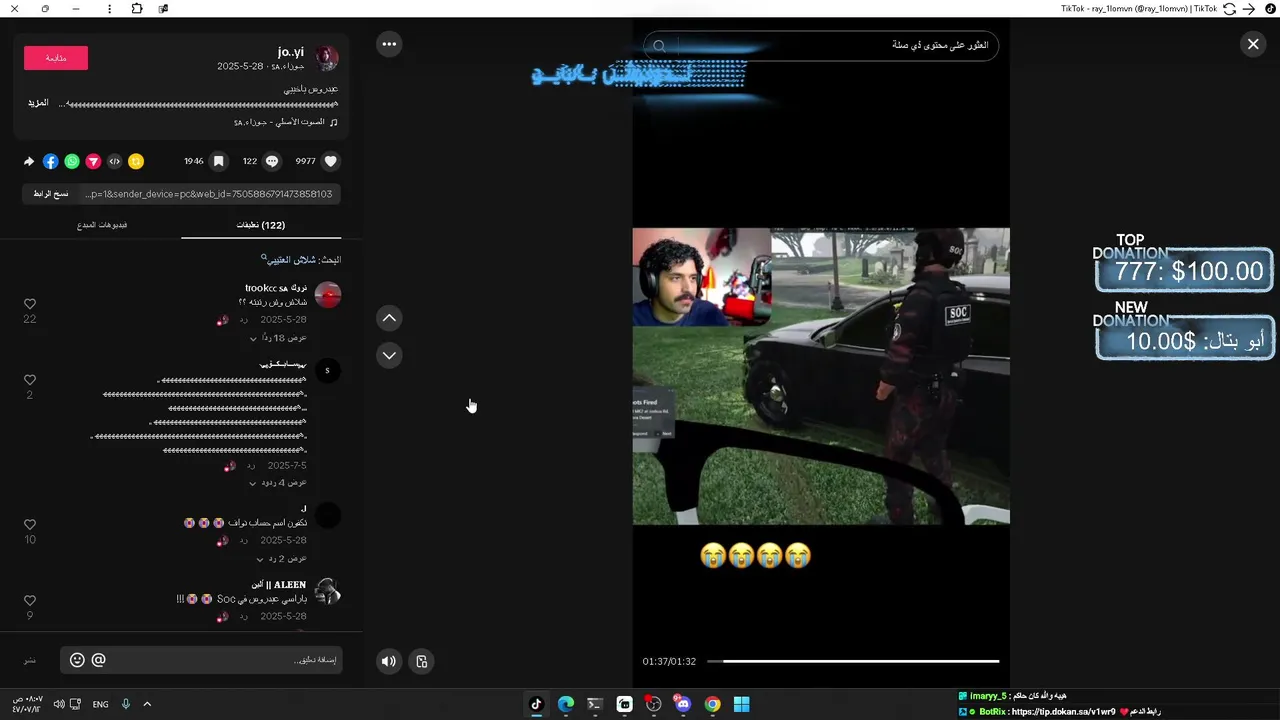Open emoji picker in comment box
Viewport: 1280px width, 720px height.
point(77,660)
